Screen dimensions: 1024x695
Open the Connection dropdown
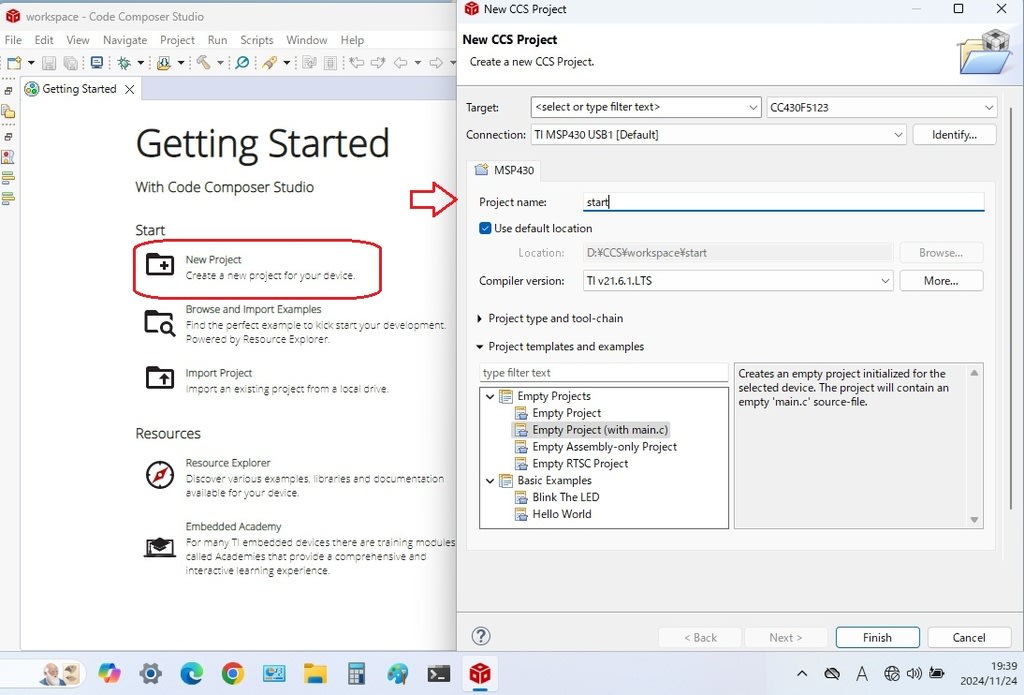pyautogui.click(x=898, y=135)
